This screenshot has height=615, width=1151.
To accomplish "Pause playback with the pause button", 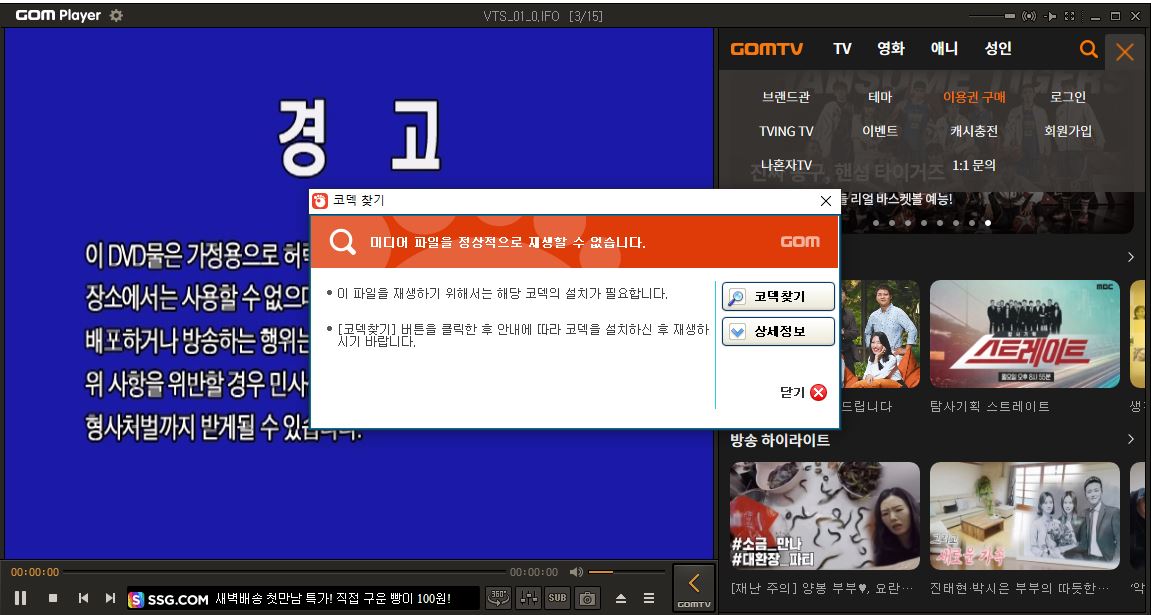I will point(21,598).
